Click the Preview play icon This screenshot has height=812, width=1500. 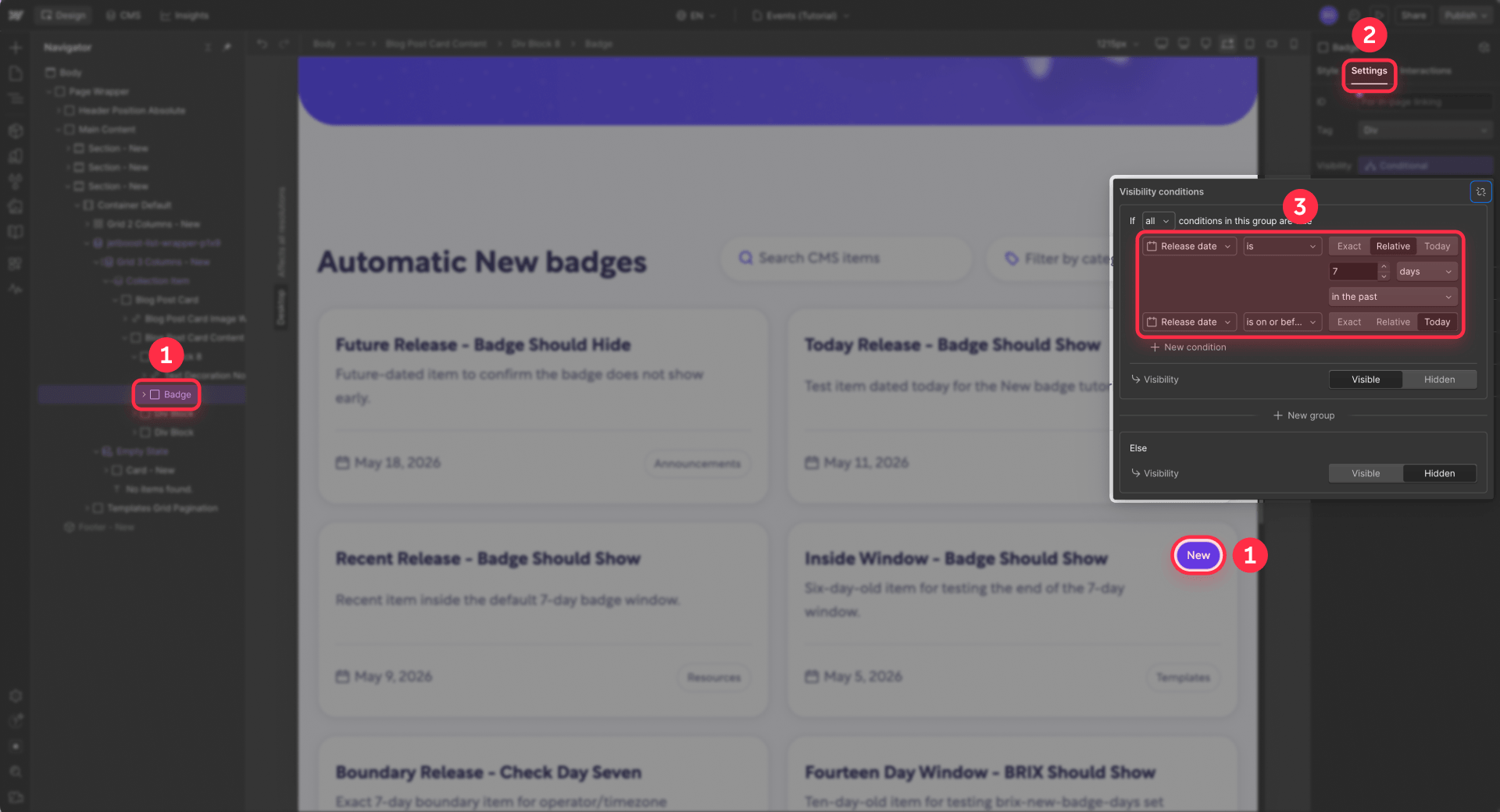pyautogui.click(x=1378, y=16)
